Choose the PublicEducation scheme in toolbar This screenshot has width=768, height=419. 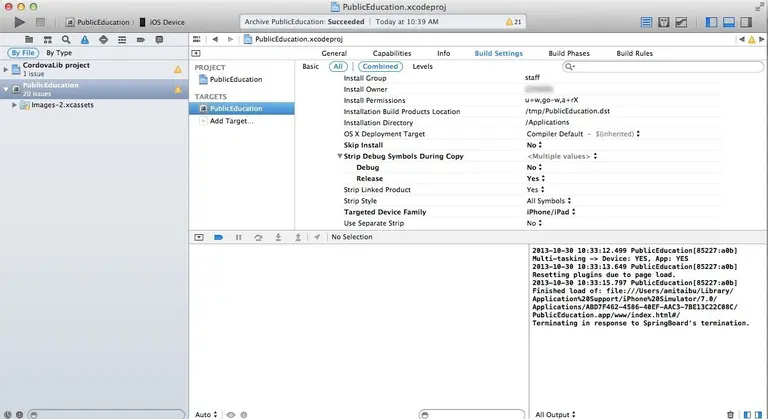(x=98, y=22)
